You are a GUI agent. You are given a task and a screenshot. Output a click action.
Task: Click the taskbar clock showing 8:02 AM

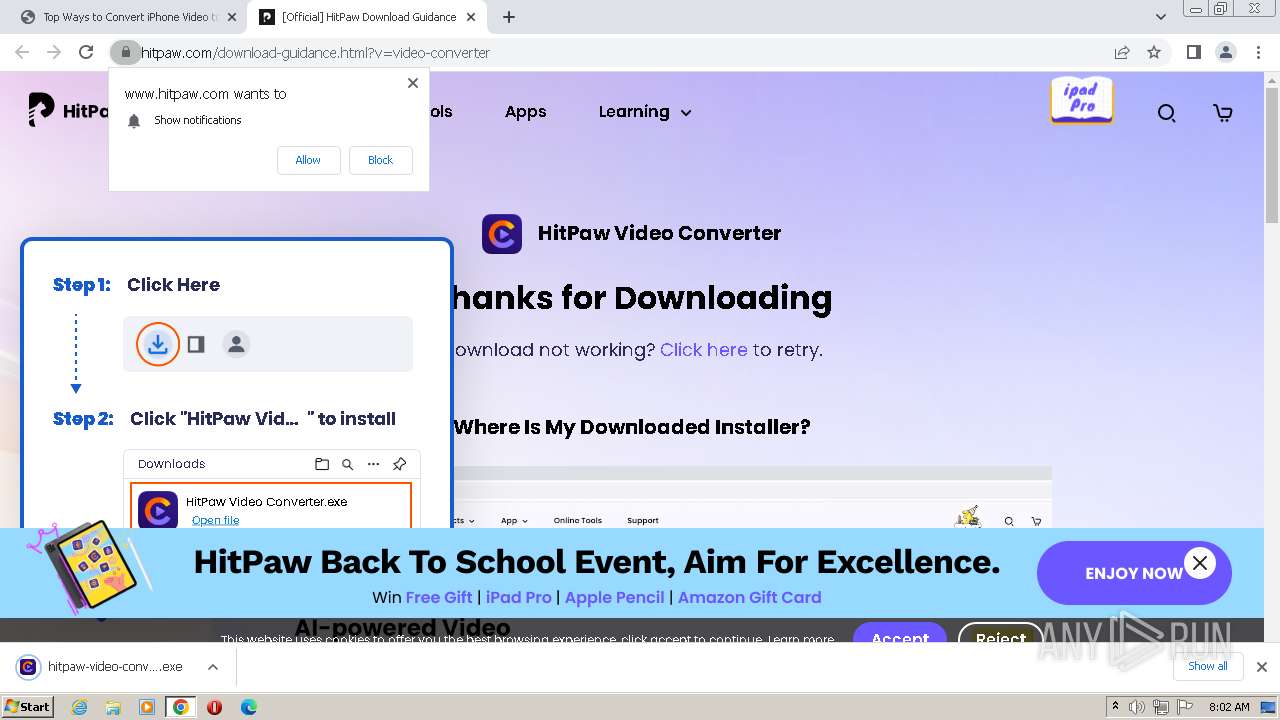pyautogui.click(x=1228, y=707)
